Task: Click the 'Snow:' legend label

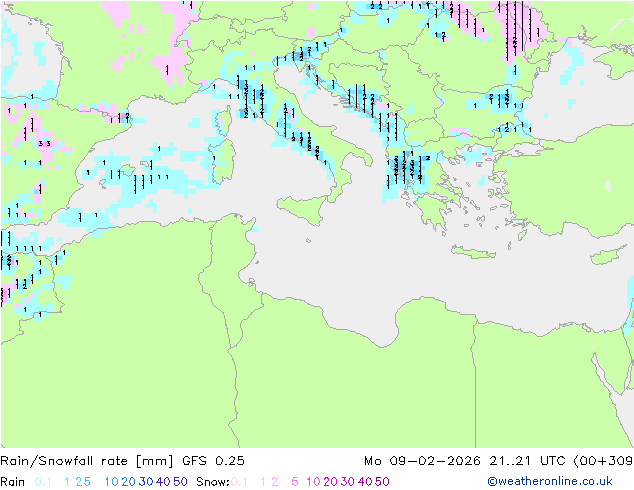Action: (x=213, y=482)
